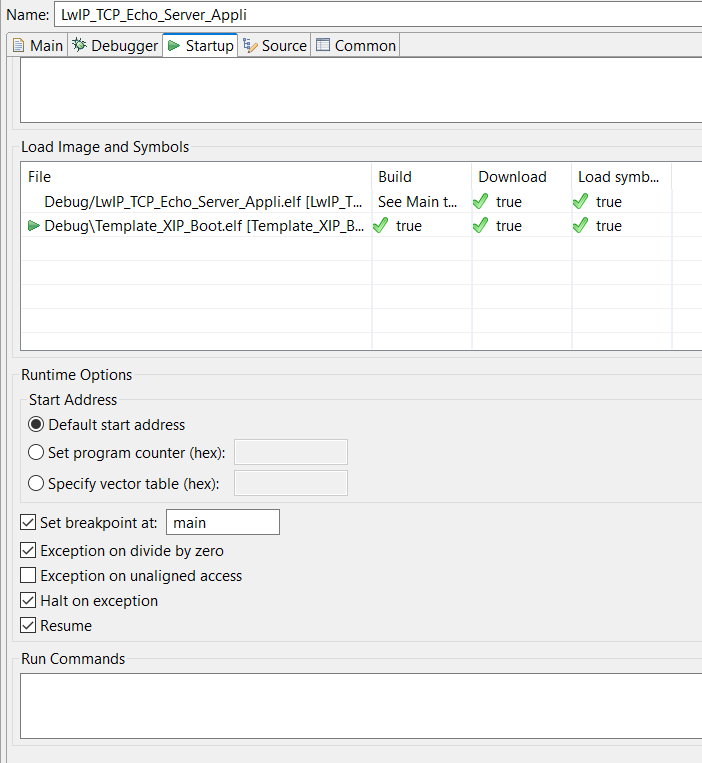This screenshot has height=763, width=702.
Task: Click the Main tab document icon
Action: point(18,46)
